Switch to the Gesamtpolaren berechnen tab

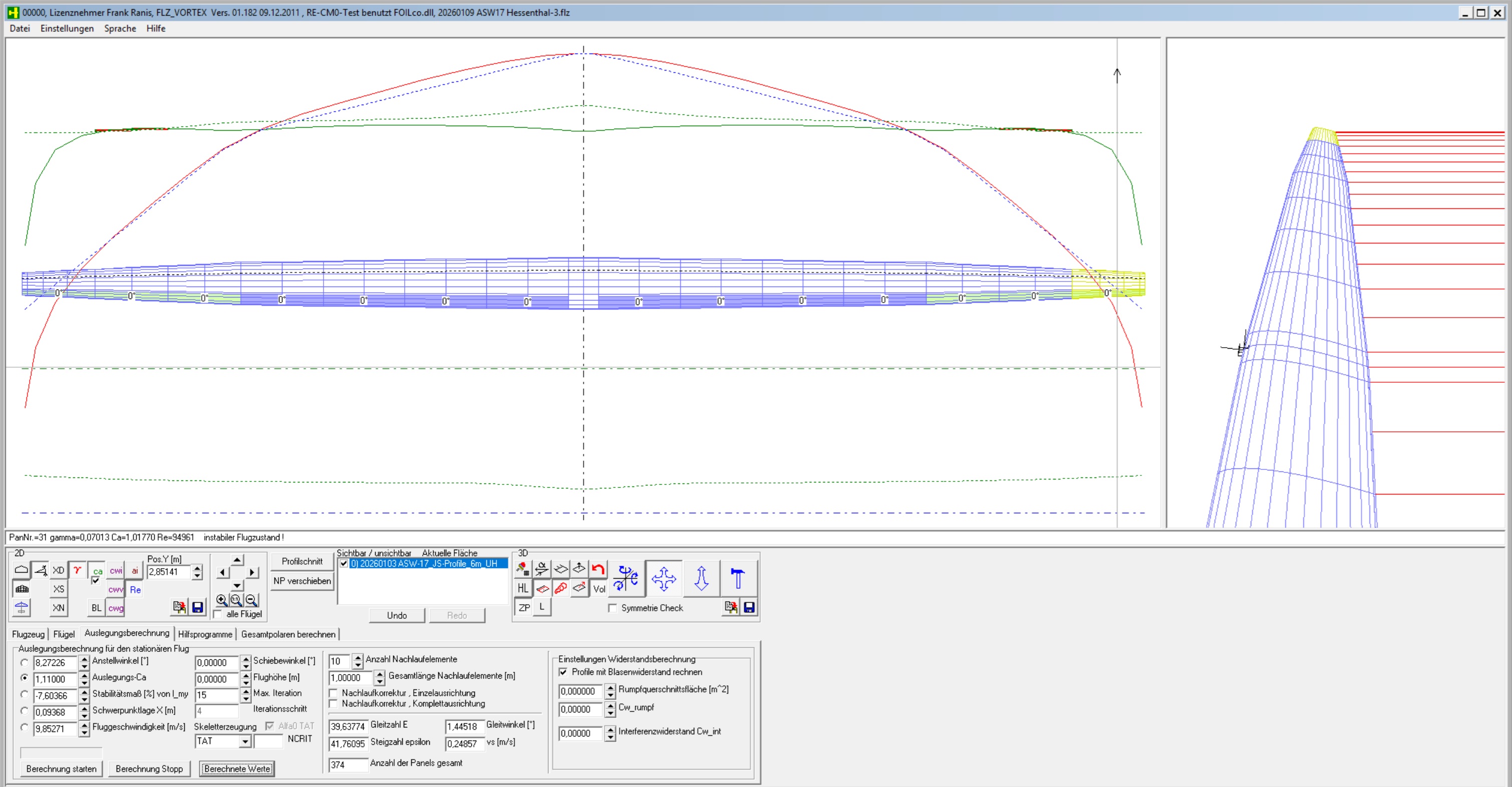(x=288, y=634)
